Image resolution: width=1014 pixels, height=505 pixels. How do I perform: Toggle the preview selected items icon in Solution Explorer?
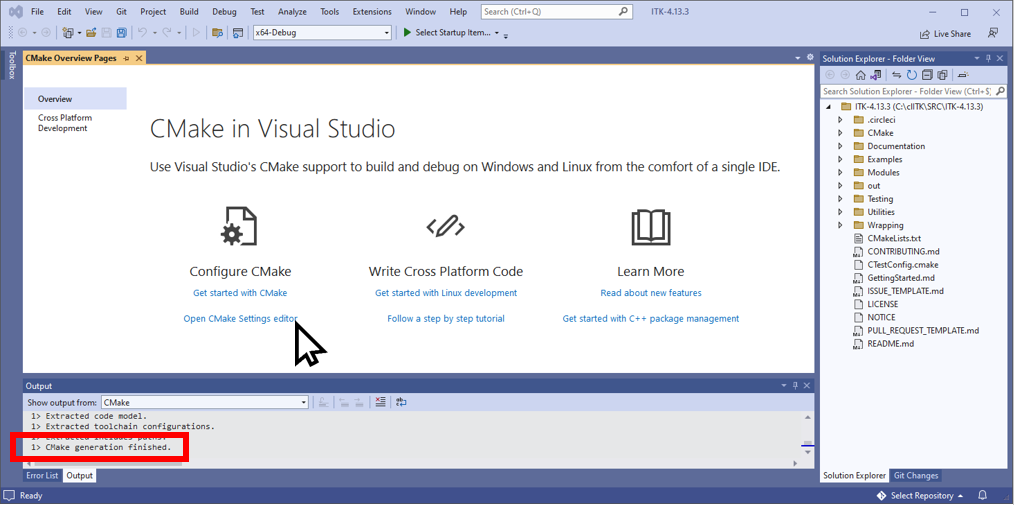[964, 75]
